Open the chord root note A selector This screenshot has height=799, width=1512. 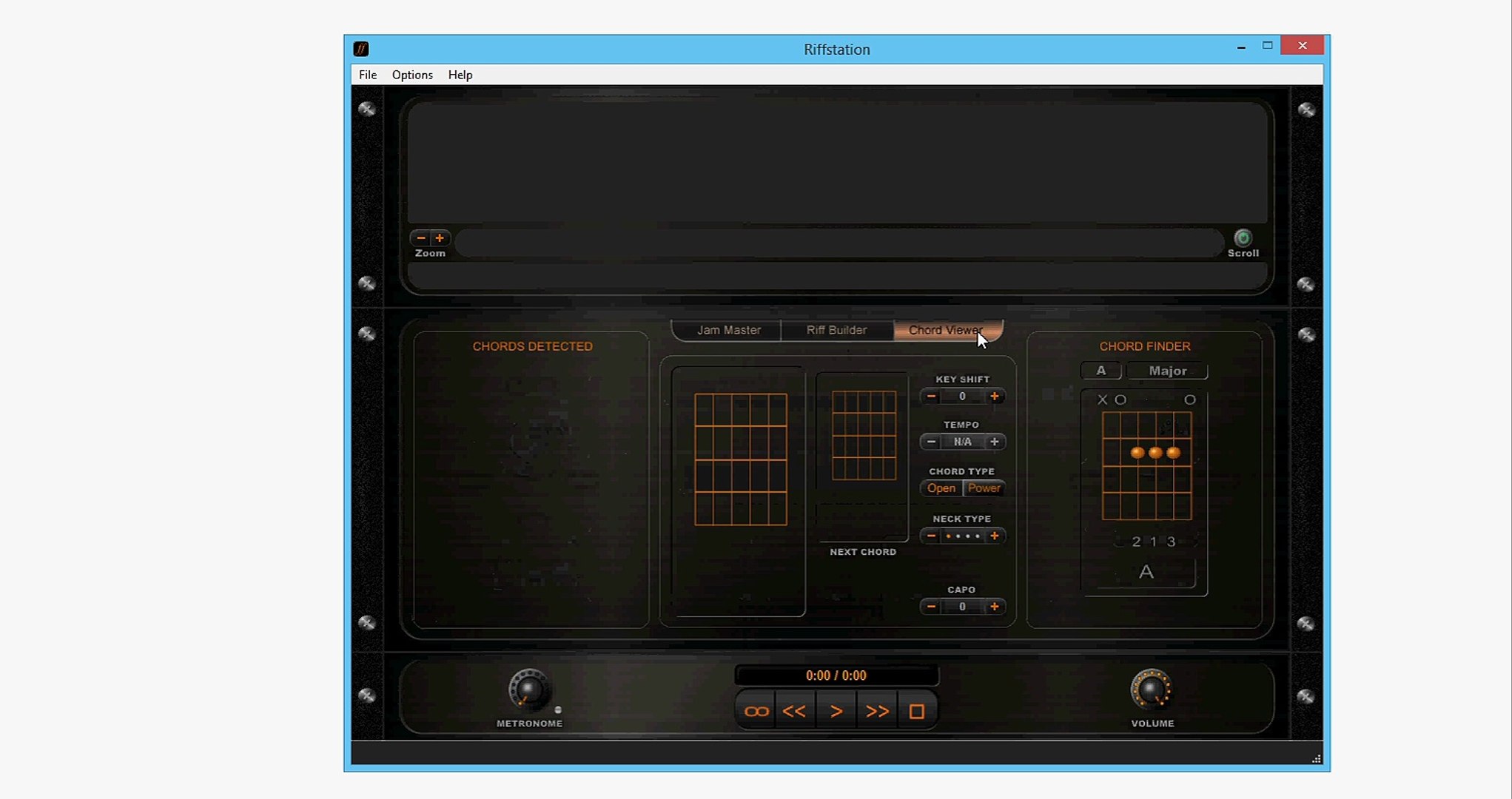1101,371
